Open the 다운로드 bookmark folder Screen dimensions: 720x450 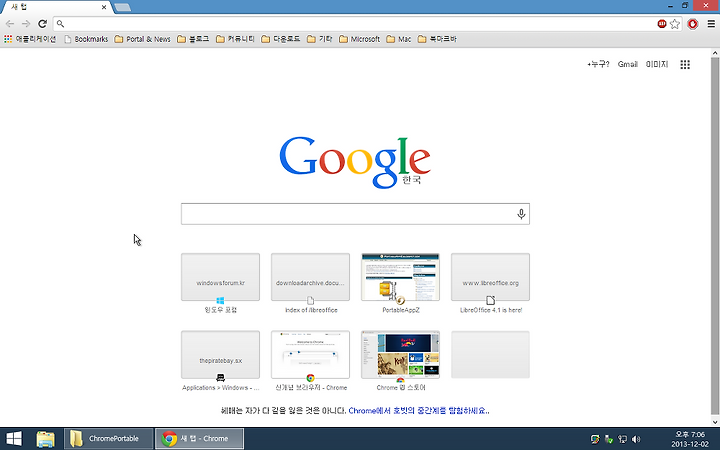[281, 39]
